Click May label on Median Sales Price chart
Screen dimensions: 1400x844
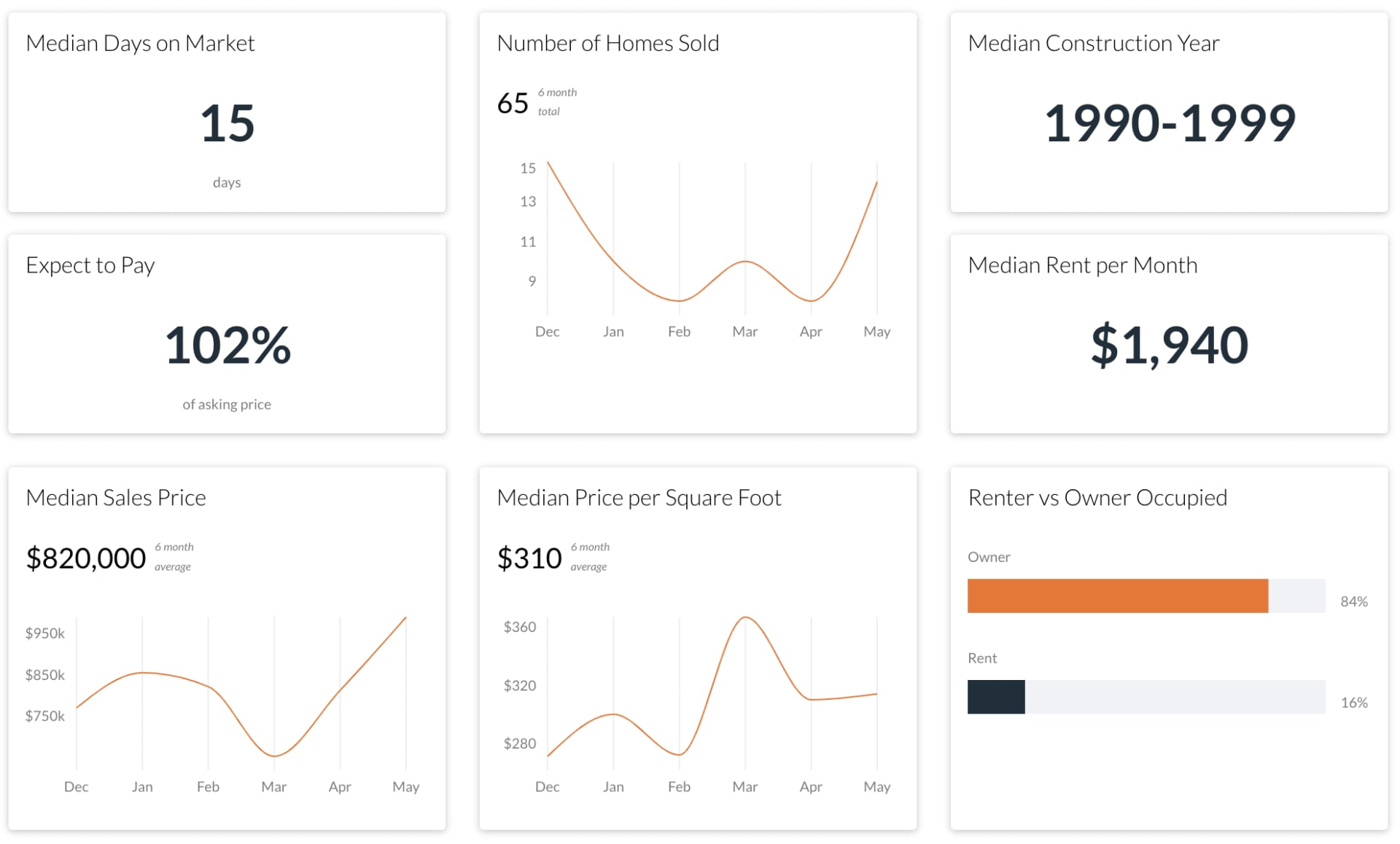405,786
